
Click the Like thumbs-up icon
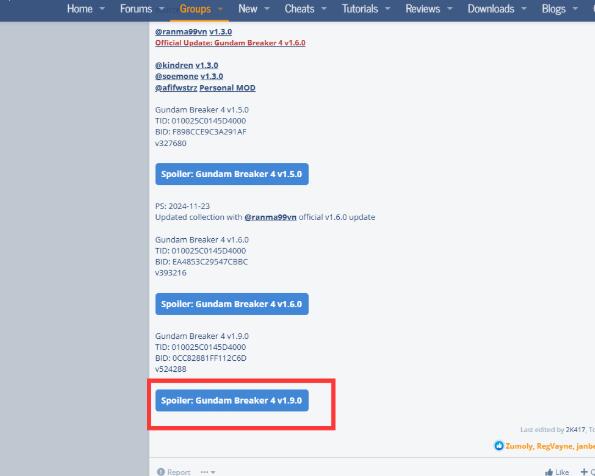(549, 472)
